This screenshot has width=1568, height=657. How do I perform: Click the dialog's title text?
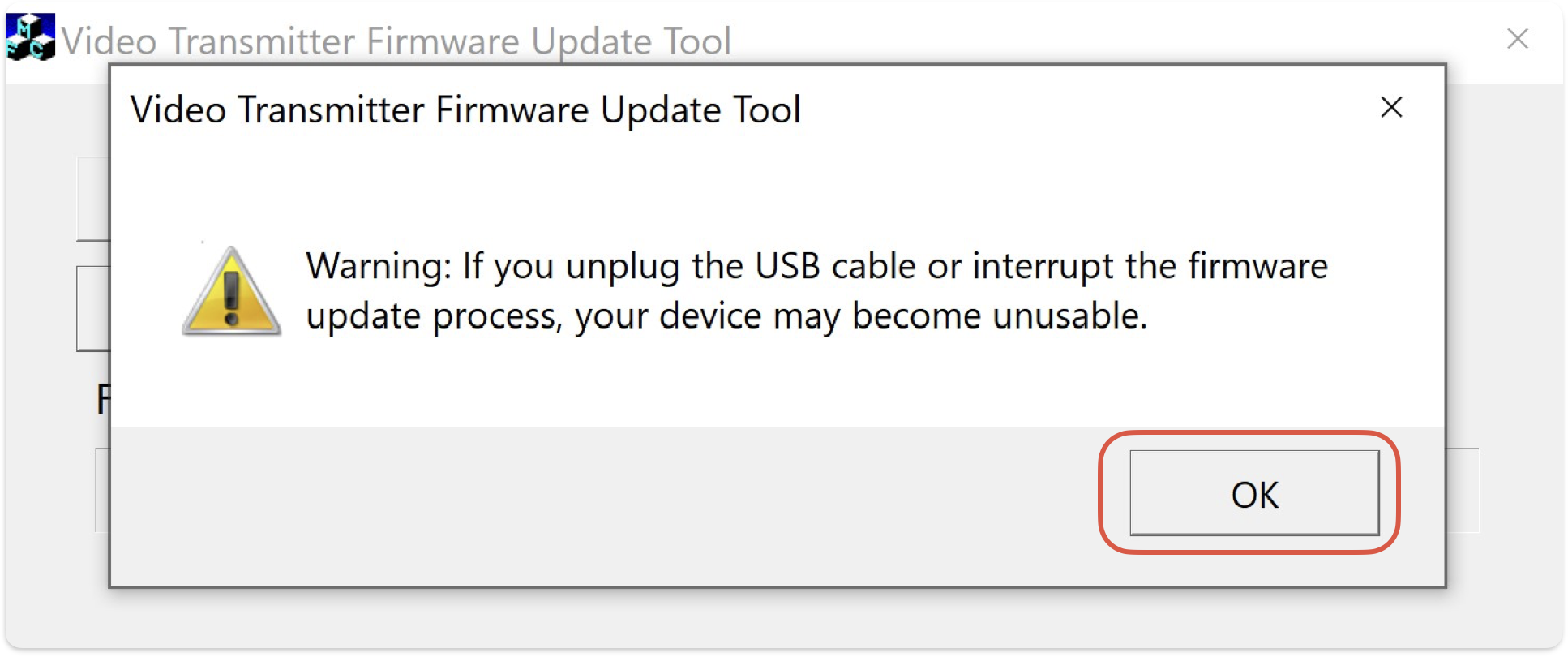(x=465, y=109)
